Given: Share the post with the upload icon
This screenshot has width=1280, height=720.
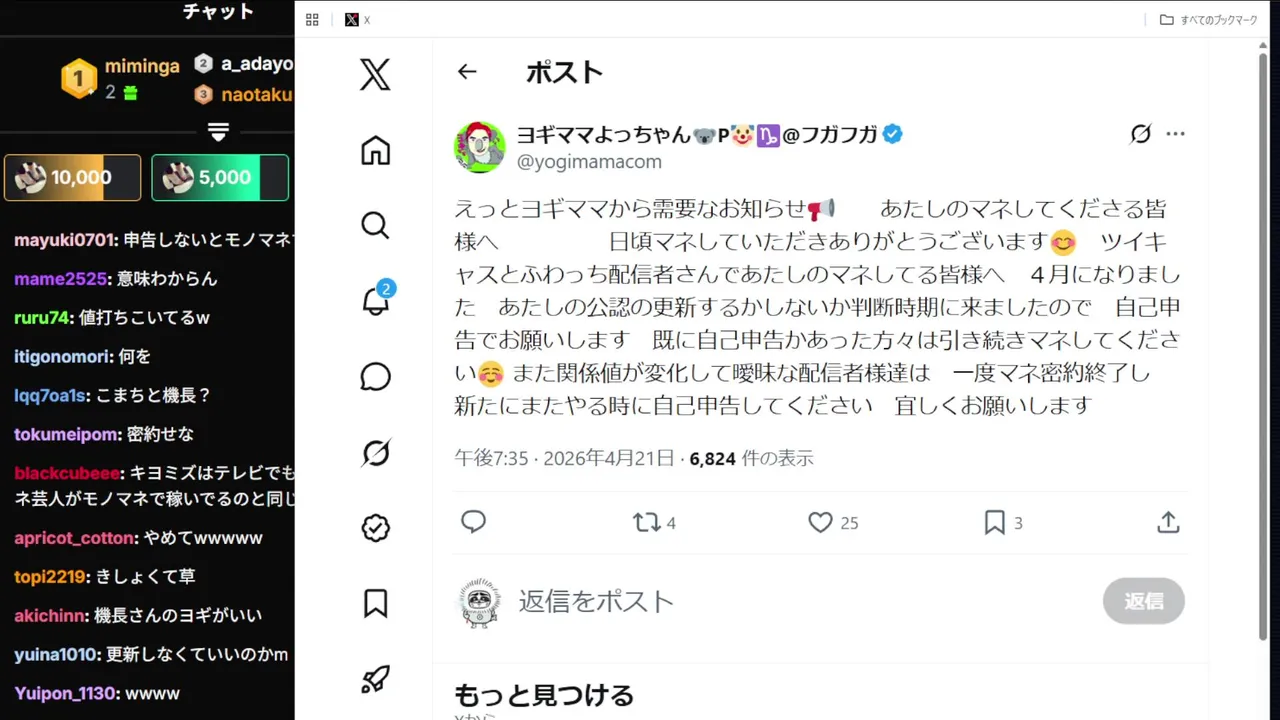Looking at the screenshot, I should (x=1168, y=522).
